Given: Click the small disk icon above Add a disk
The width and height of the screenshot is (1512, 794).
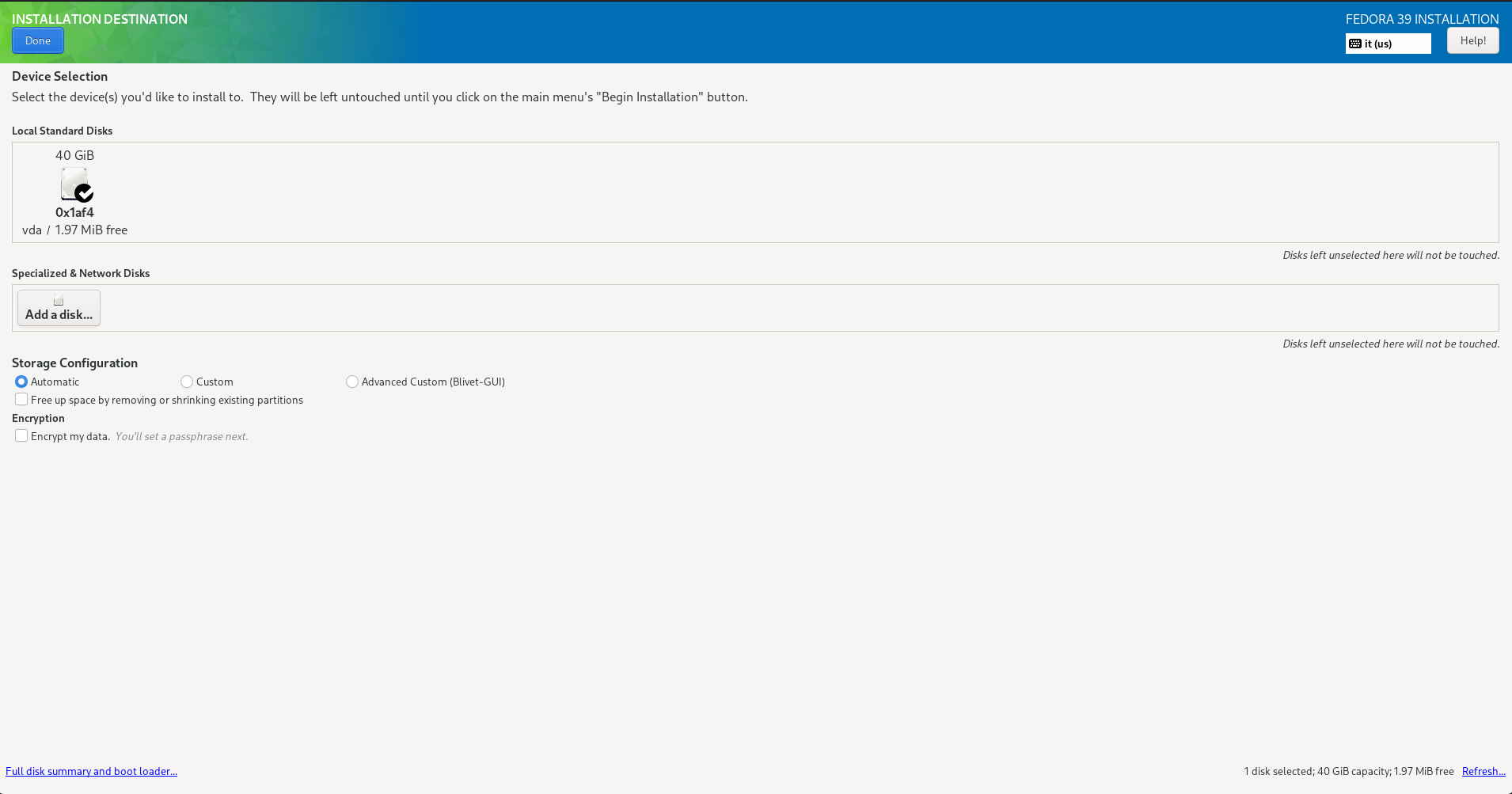Looking at the screenshot, I should [59, 300].
